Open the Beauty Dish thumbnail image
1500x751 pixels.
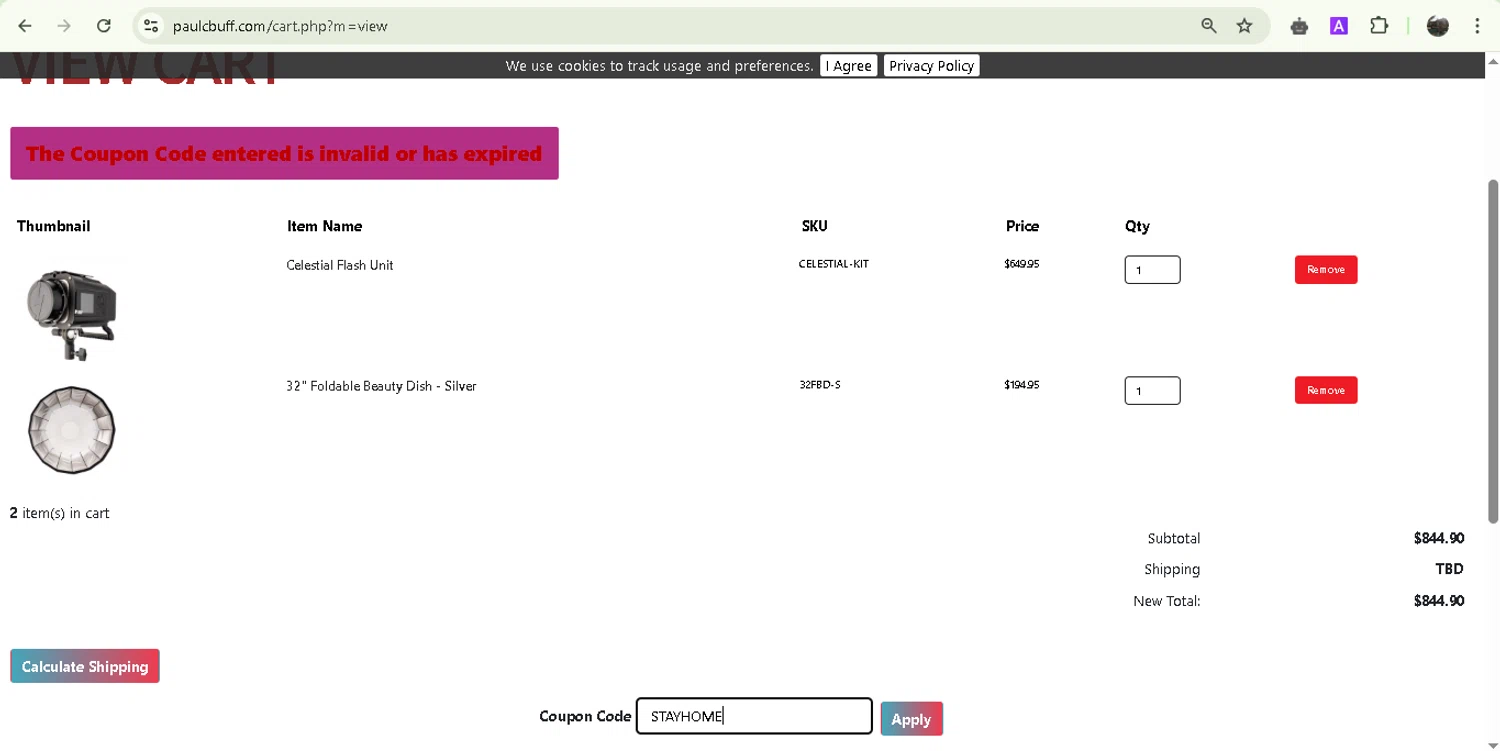71,430
